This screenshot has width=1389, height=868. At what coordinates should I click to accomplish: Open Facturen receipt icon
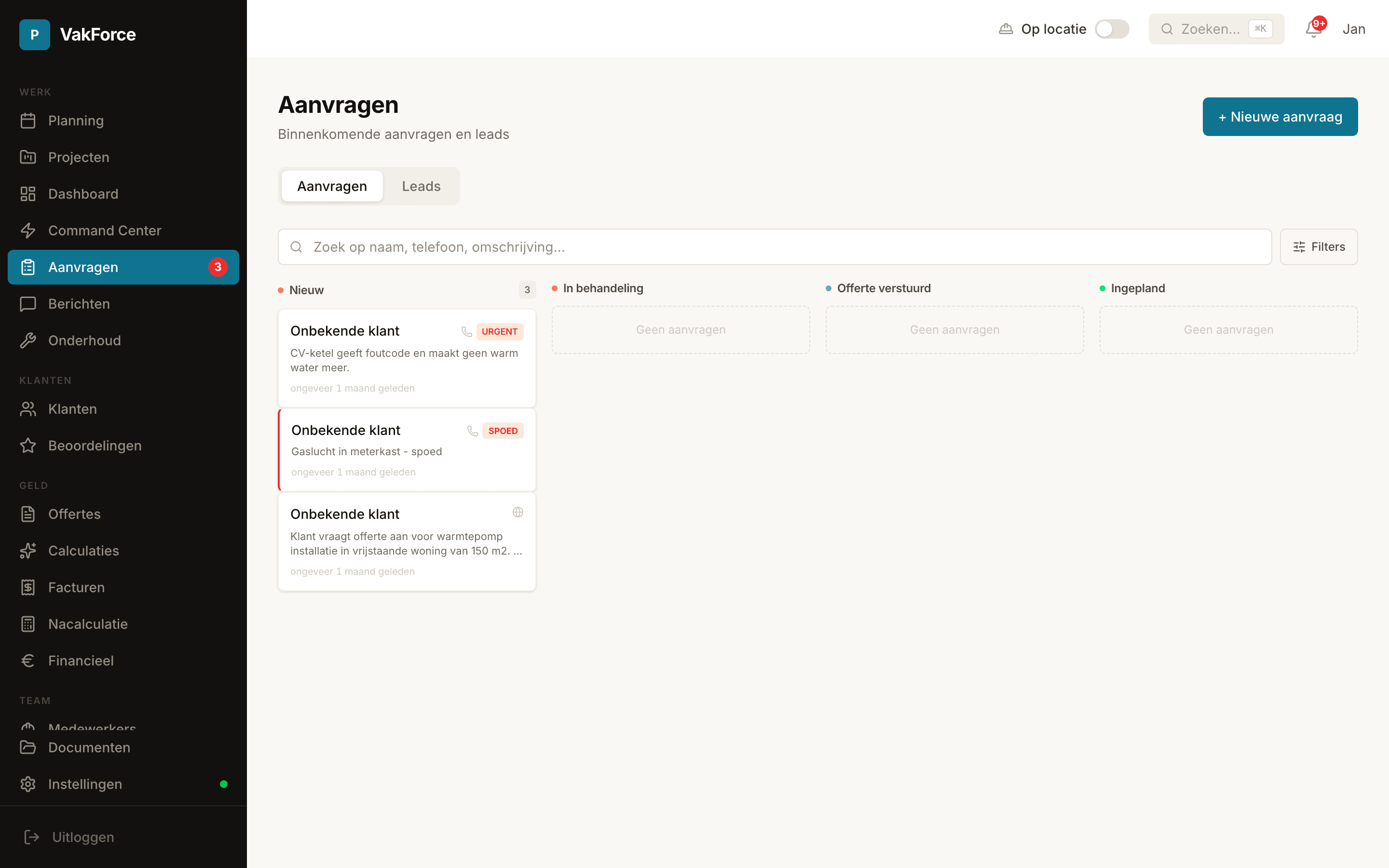[28, 588]
